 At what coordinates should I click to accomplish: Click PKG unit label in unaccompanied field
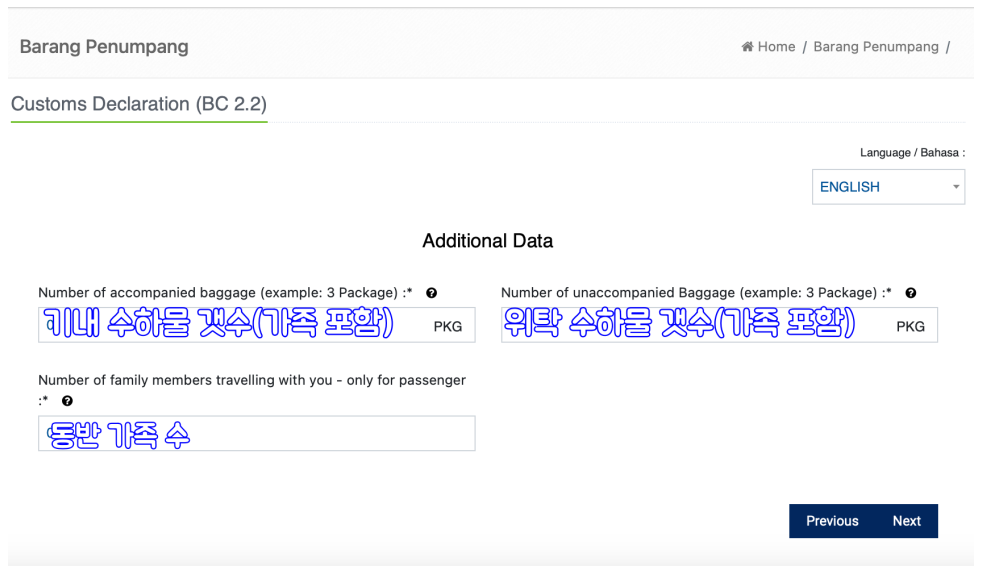pos(910,326)
